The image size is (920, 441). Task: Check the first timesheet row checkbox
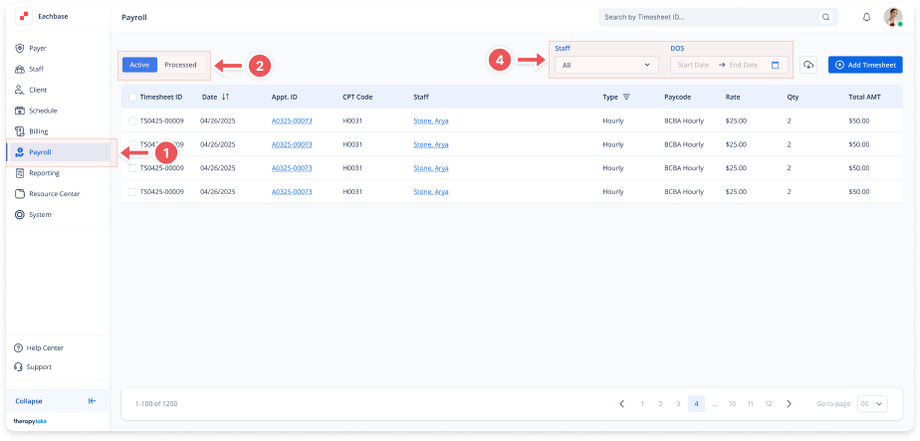coord(132,121)
